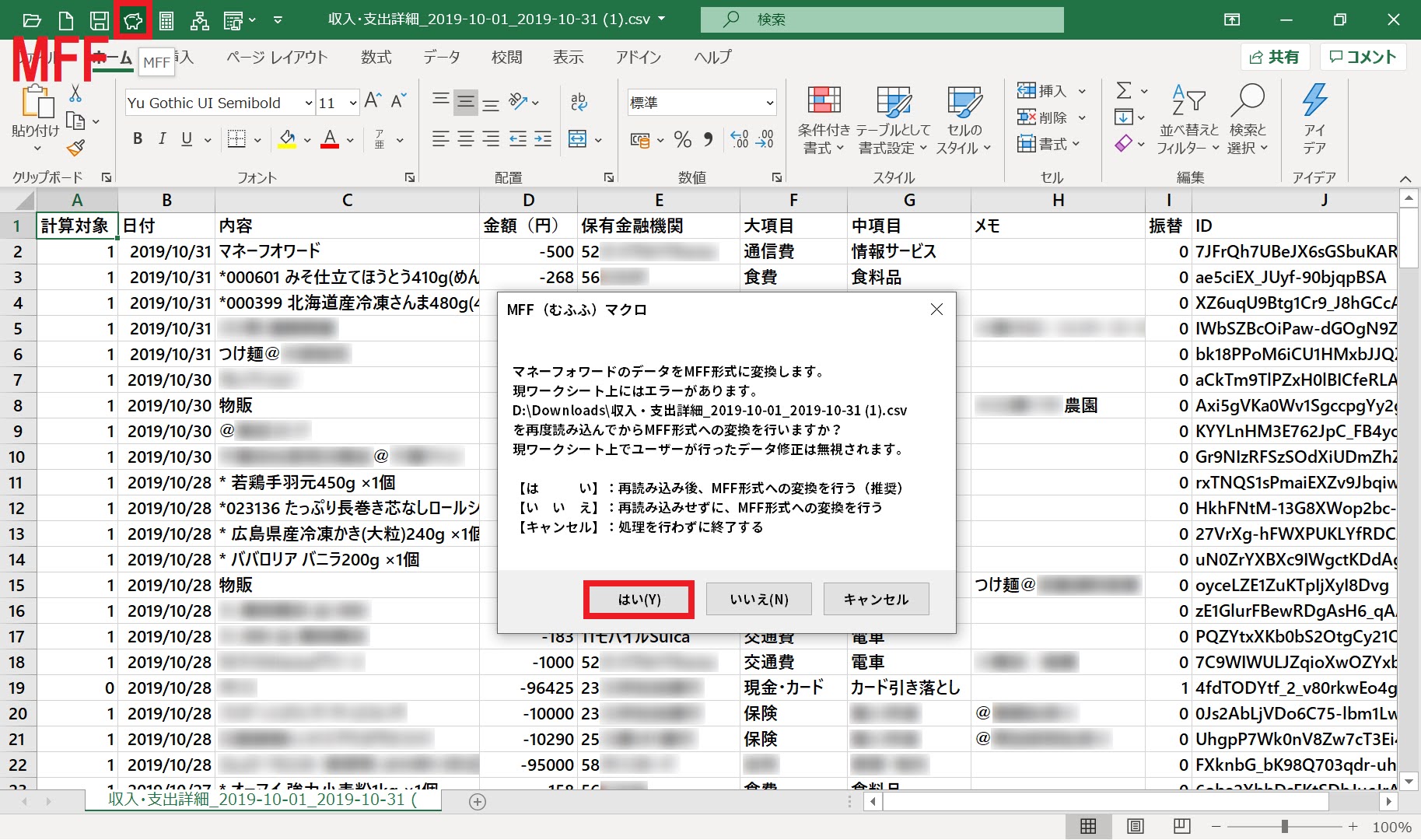This screenshot has width=1421, height=840.
Task: Apply the red font color A
Action: click(330, 139)
